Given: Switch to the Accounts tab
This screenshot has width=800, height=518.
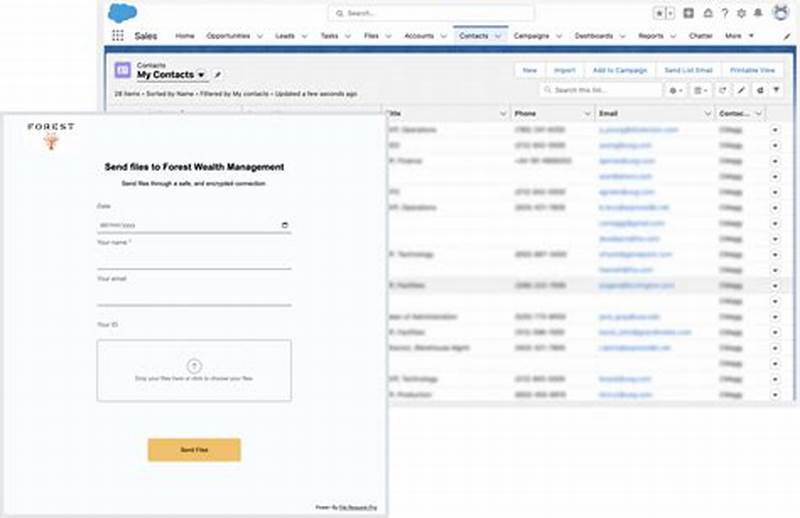Looking at the screenshot, I should pyautogui.click(x=418, y=36).
